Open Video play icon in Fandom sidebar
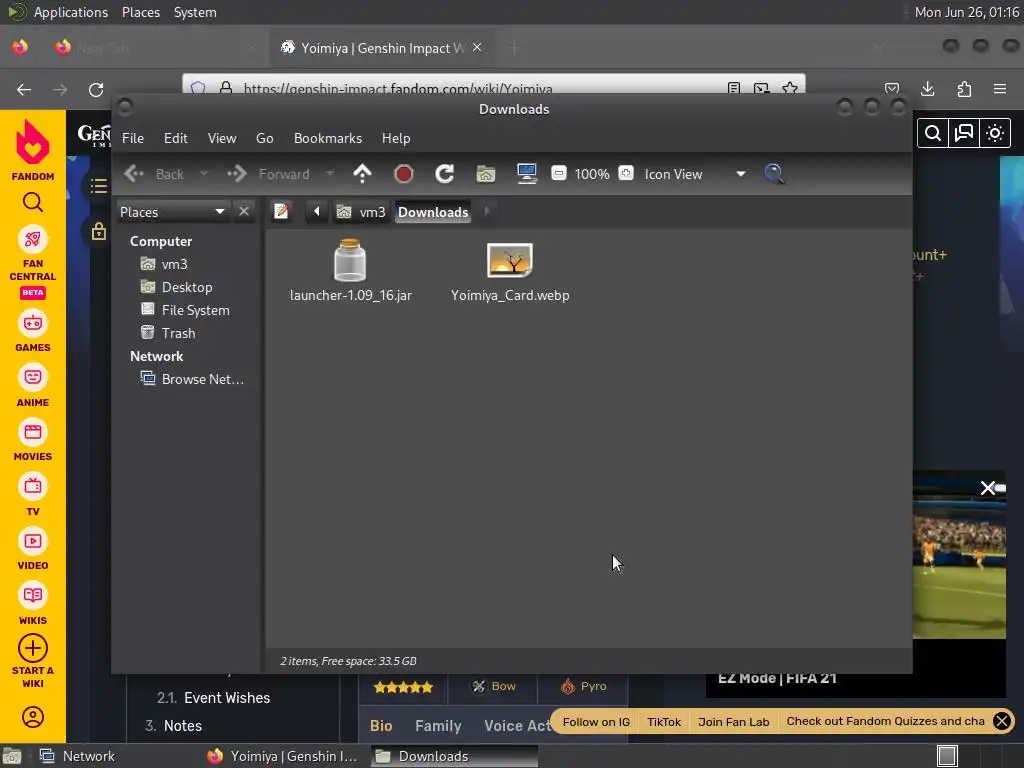This screenshot has height=768, width=1024. tap(33, 541)
